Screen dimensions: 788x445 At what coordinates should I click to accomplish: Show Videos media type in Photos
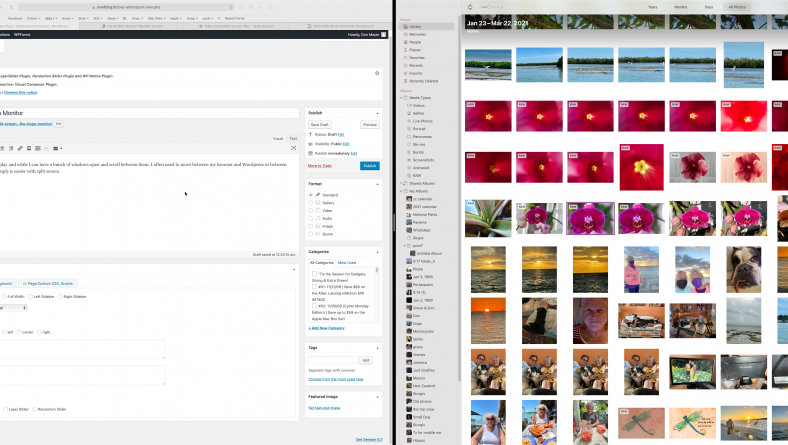click(419, 106)
